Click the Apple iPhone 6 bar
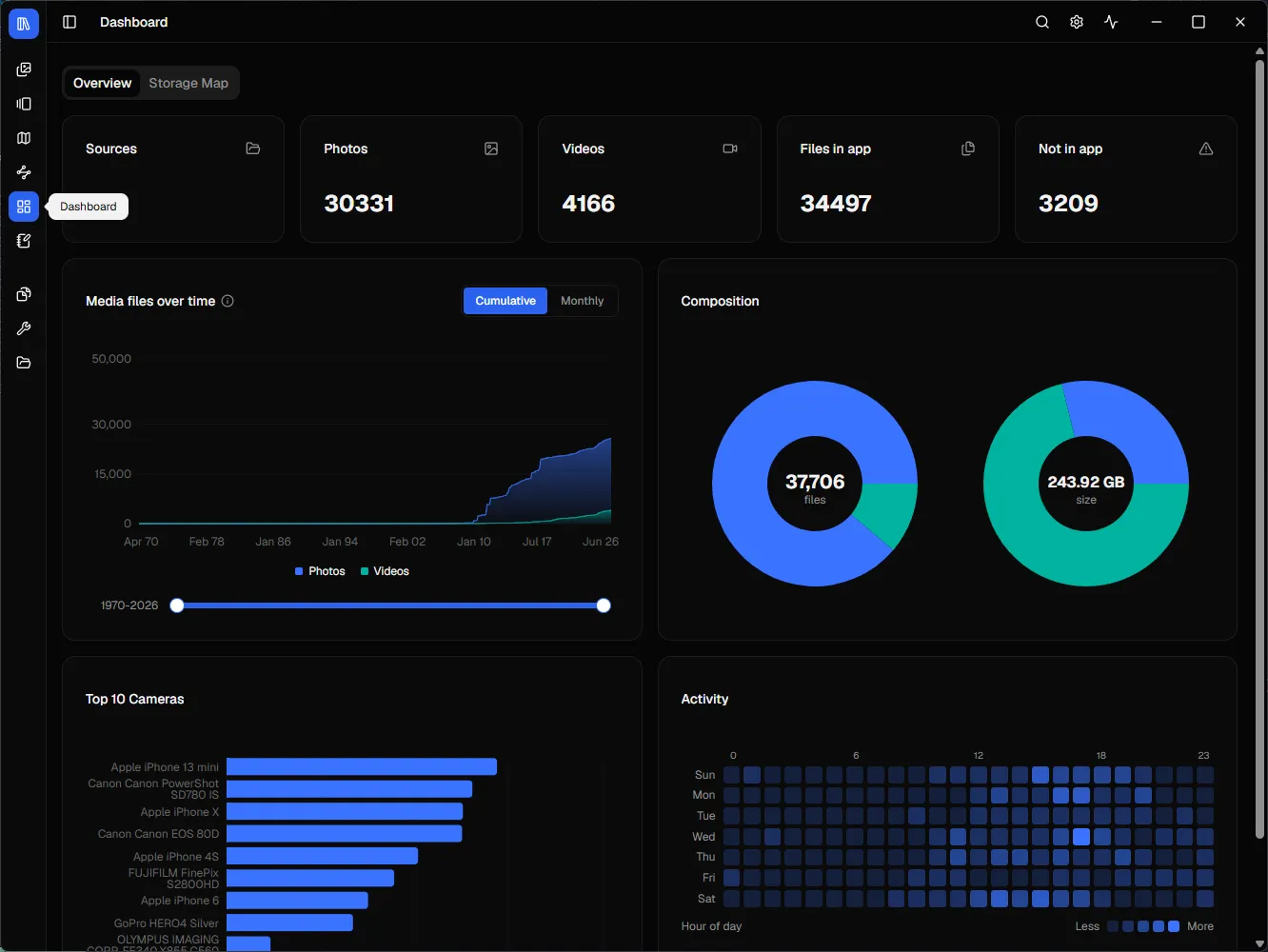The width and height of the screenshot is (1268, 952). (x=297, y=901)
